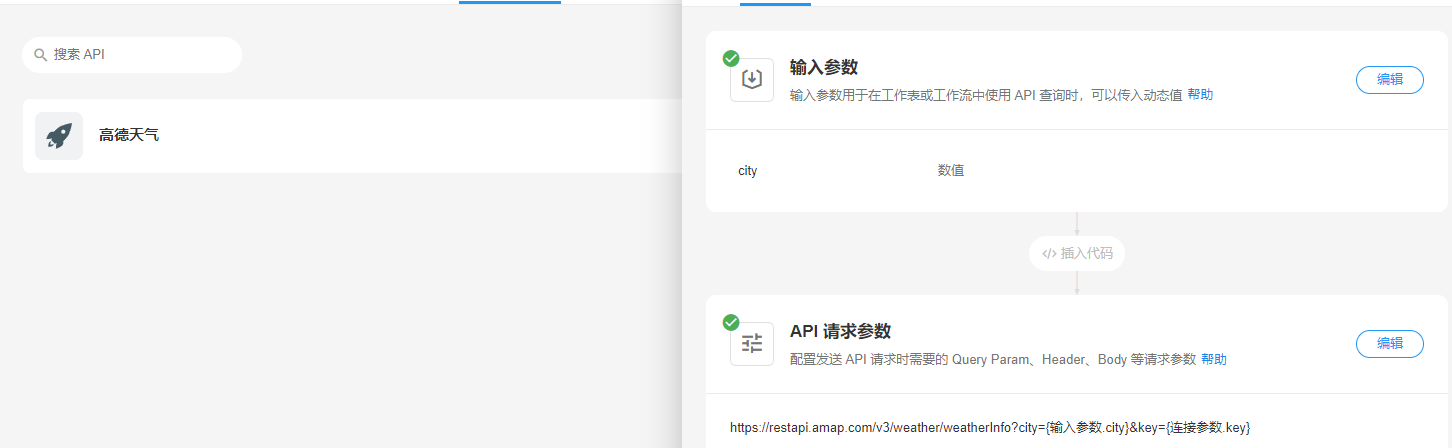The height and width of the screenshot is (448, 1452).
Task: Click the green checkmark on 输入参数 card
Action: [731, 59]
